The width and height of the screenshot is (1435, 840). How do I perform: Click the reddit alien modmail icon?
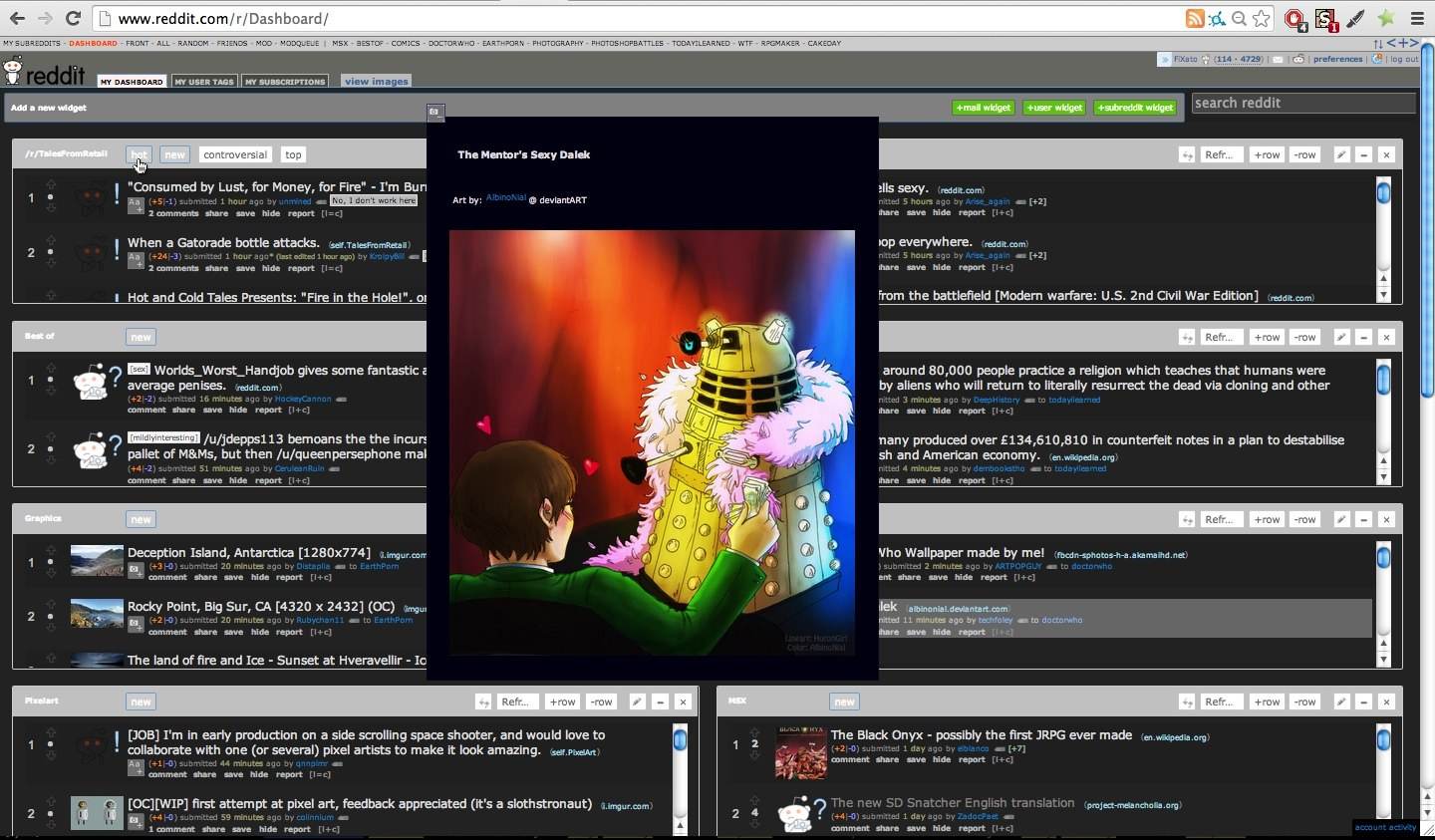(1297, 59)
